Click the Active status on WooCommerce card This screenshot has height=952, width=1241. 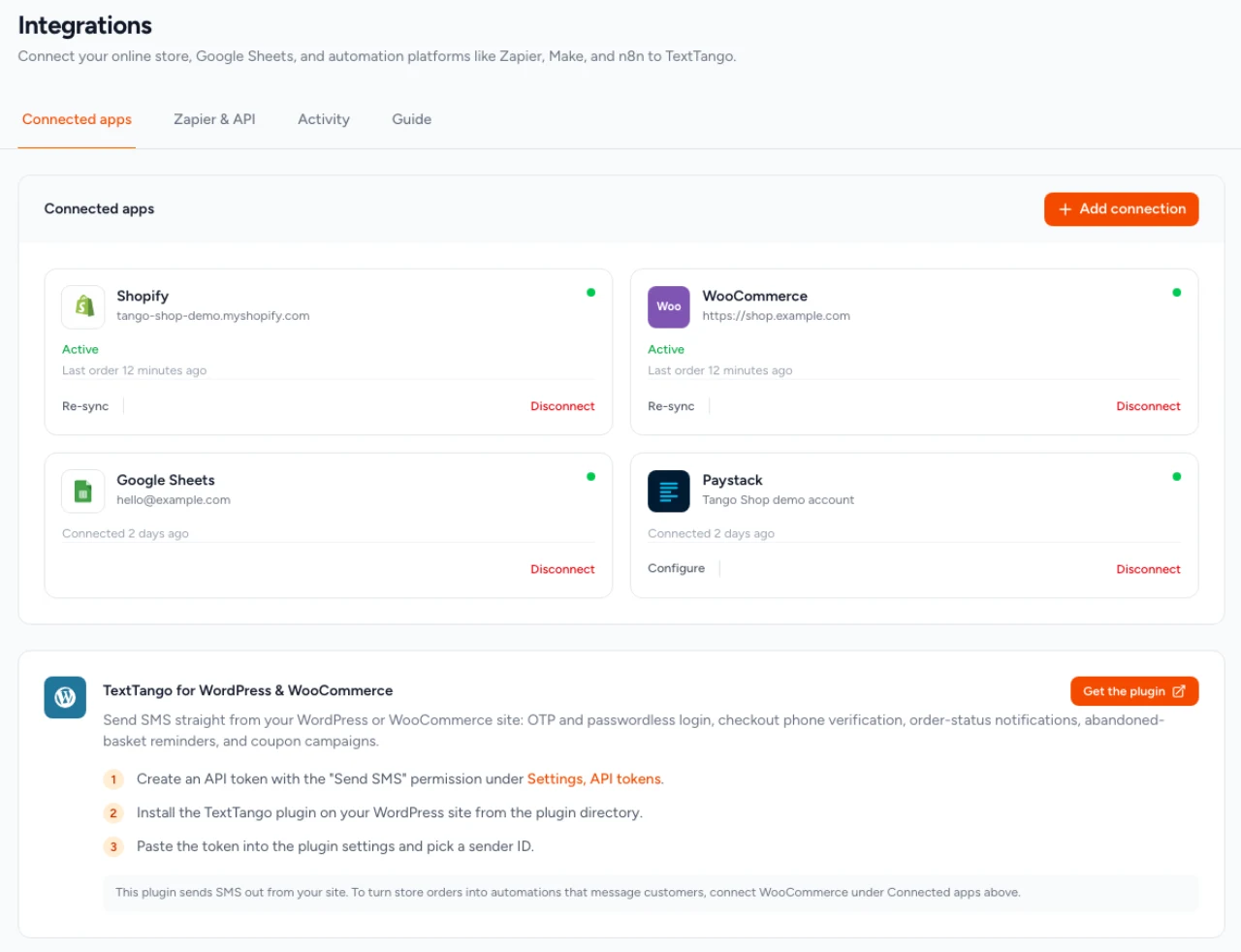(x=666, y=349)
